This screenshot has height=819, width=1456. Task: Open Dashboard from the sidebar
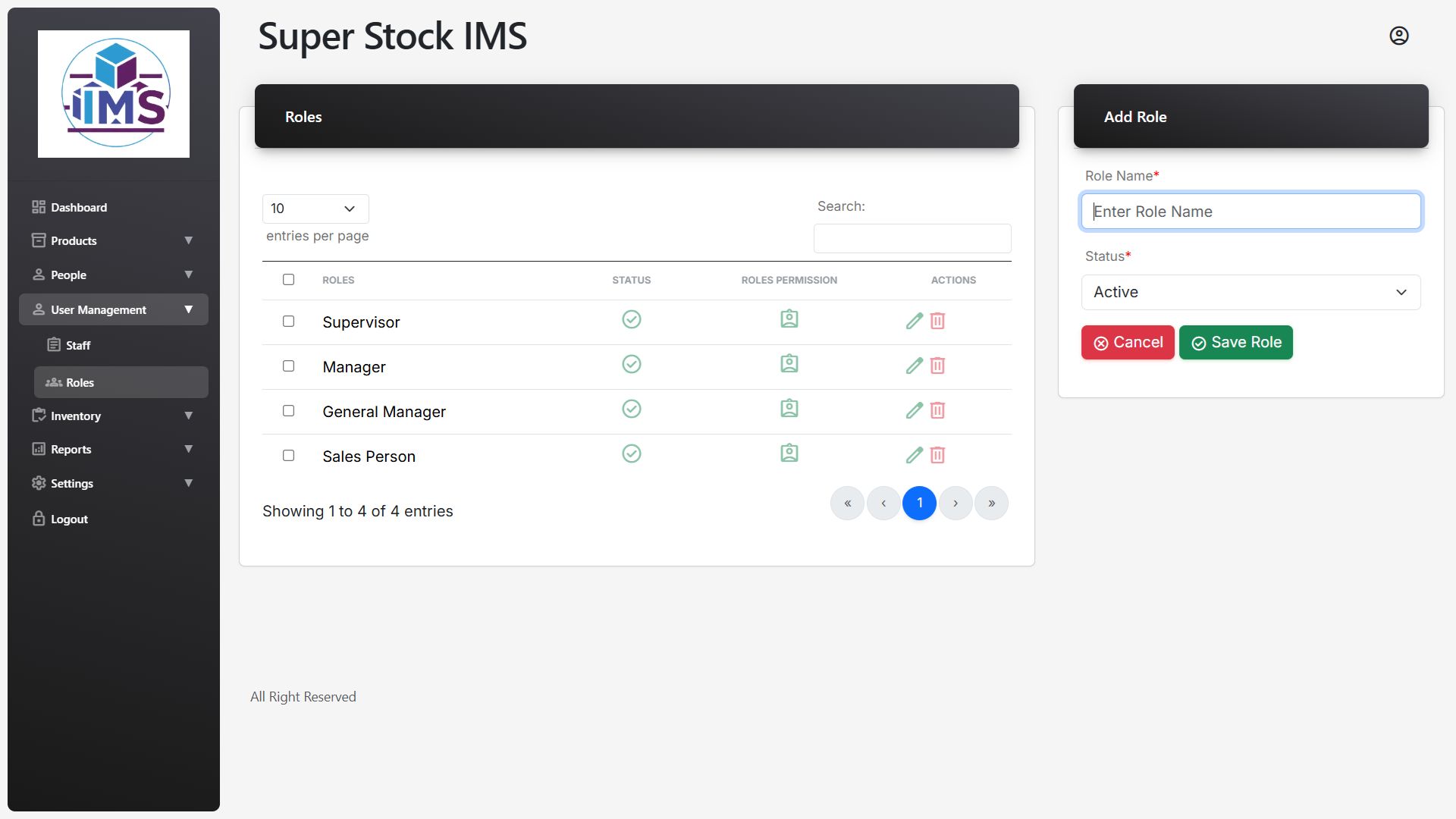point(78,208)
